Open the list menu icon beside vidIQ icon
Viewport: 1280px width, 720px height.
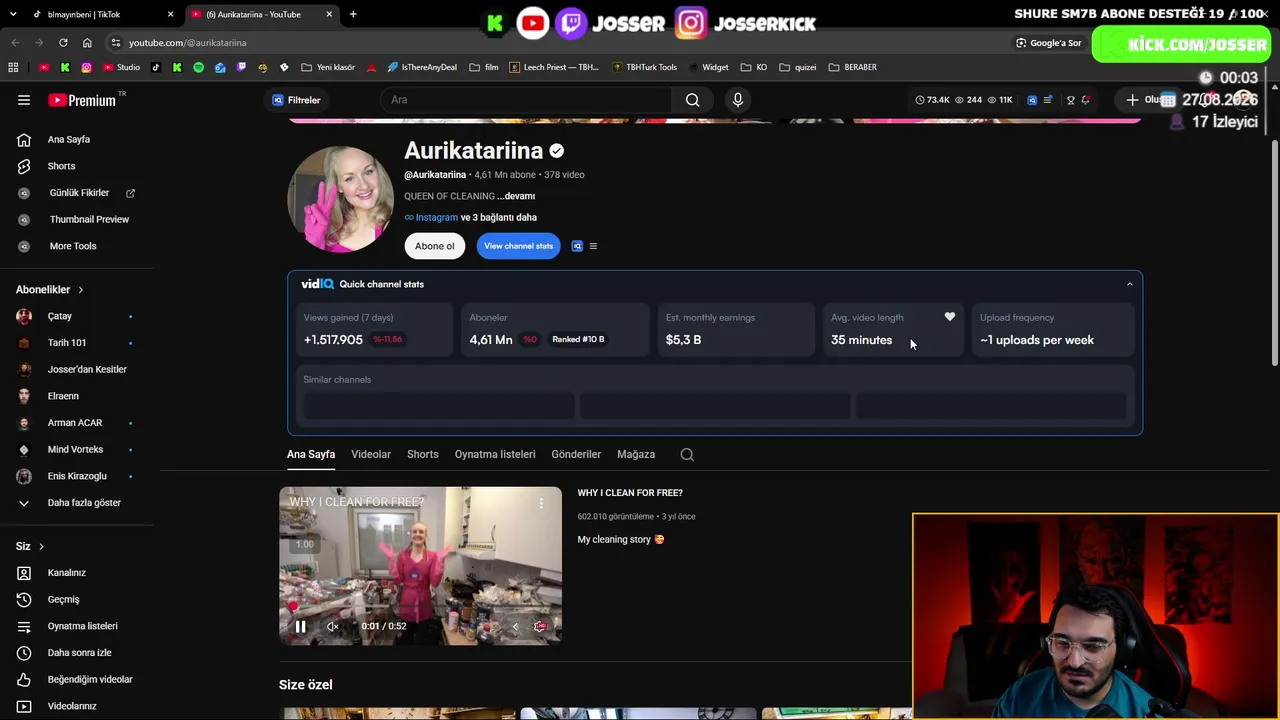tap(593, 246)
